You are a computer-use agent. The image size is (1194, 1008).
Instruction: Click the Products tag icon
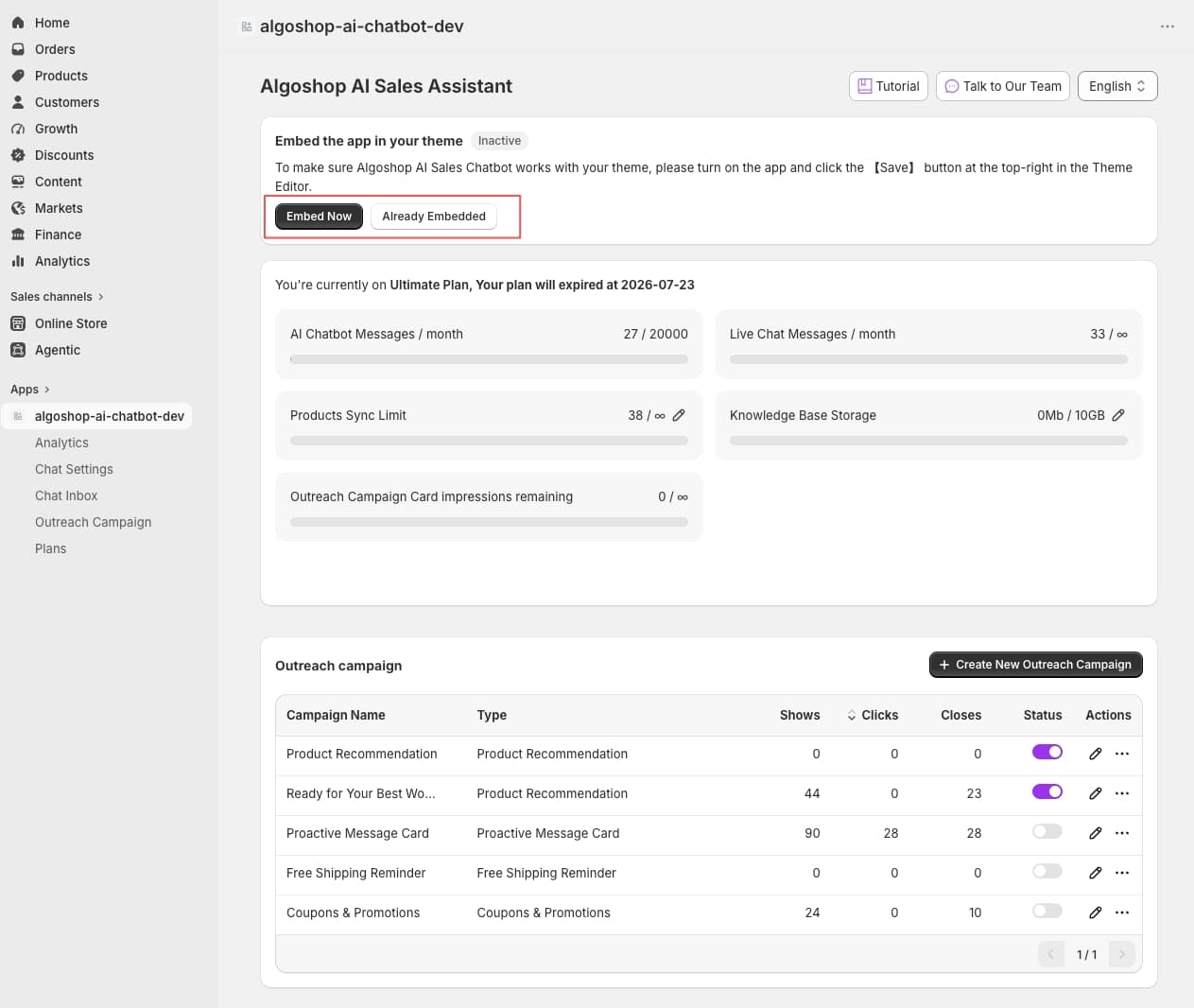pos(18,76)
